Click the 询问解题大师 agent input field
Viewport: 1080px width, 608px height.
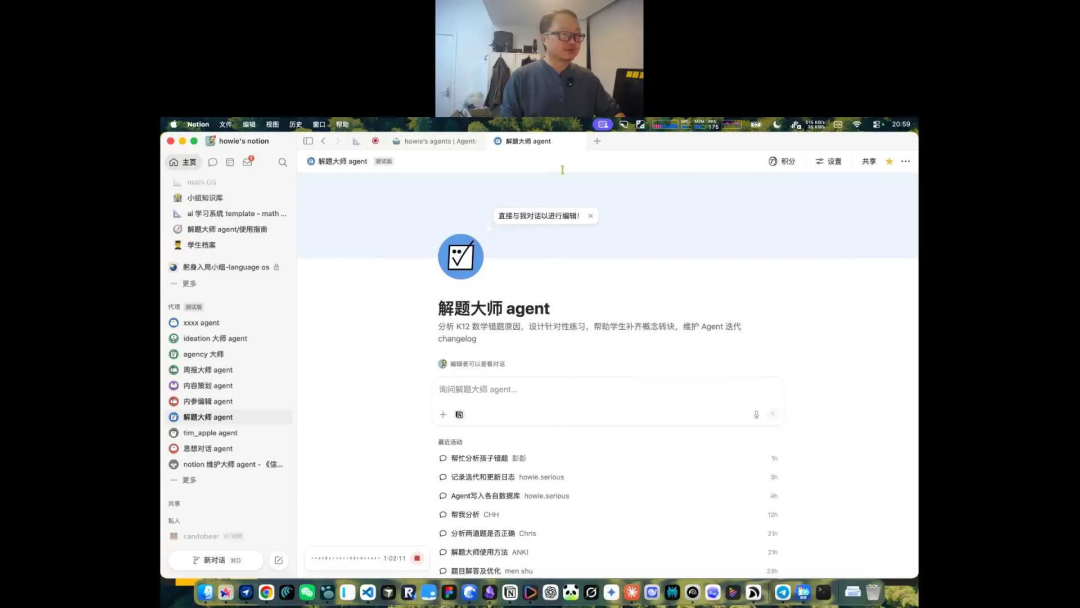tap(607, 390)
